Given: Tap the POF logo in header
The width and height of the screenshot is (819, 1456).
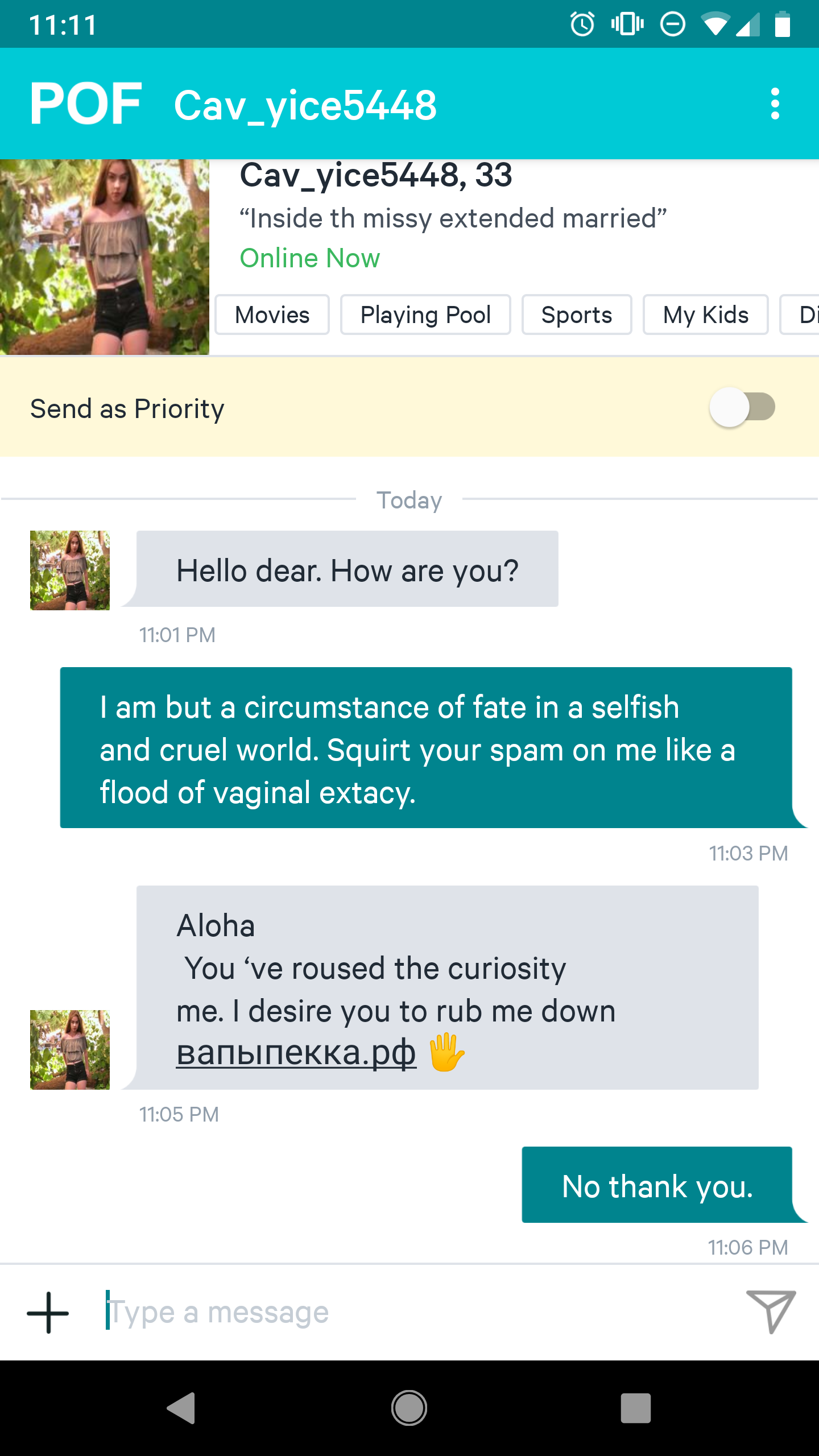Looking at the screenshot, I should [85, 104].
